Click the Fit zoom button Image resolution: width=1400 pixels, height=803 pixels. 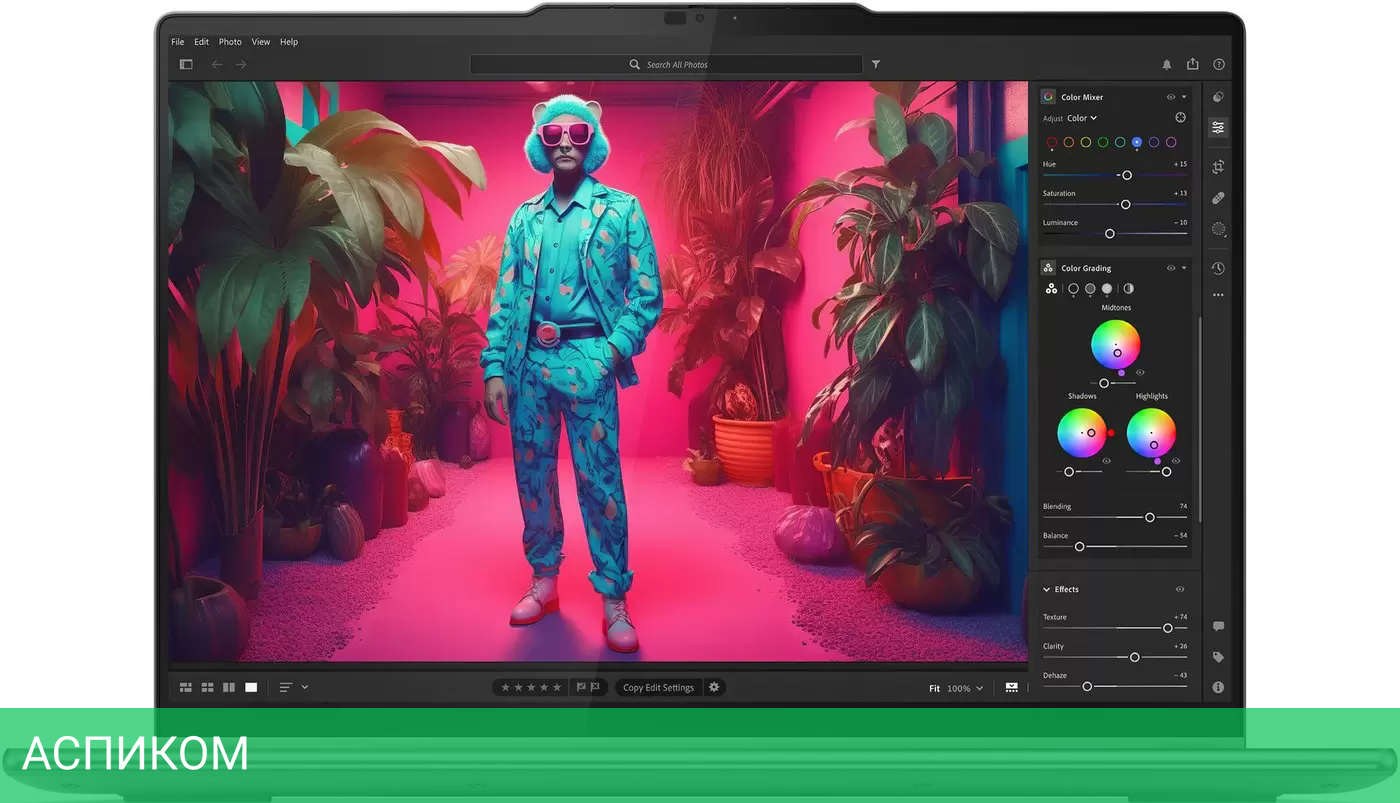click(934, 688)
